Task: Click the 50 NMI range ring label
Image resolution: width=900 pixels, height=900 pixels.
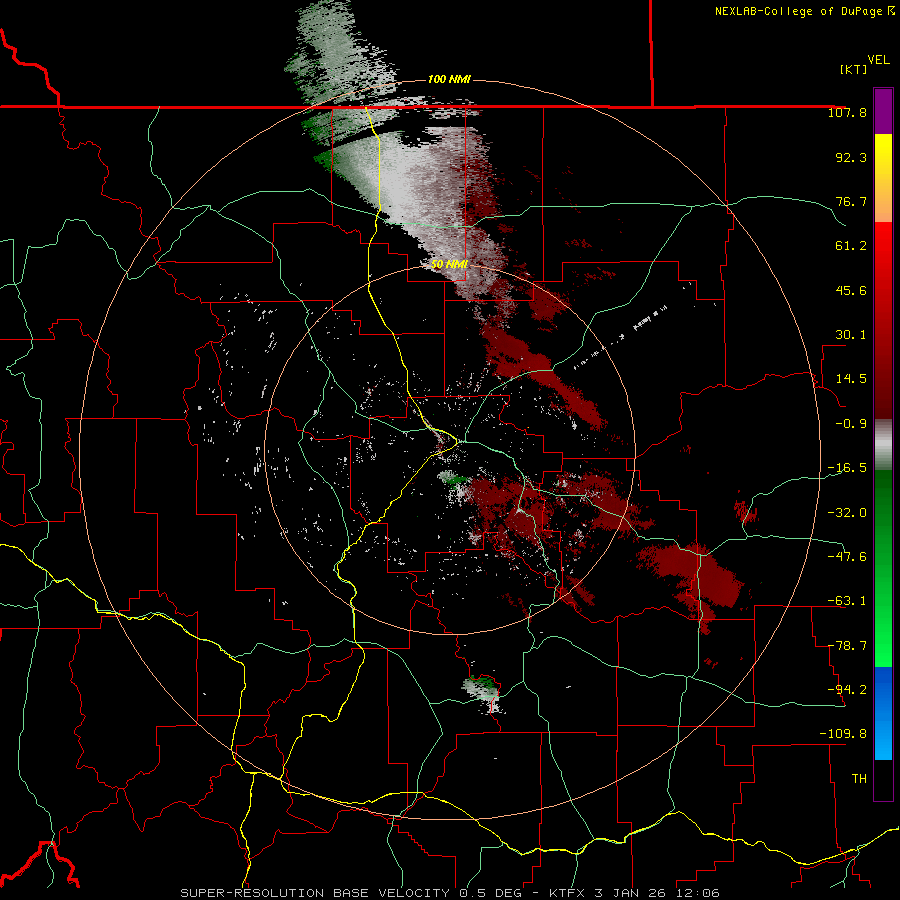Action: pos(449,264)
